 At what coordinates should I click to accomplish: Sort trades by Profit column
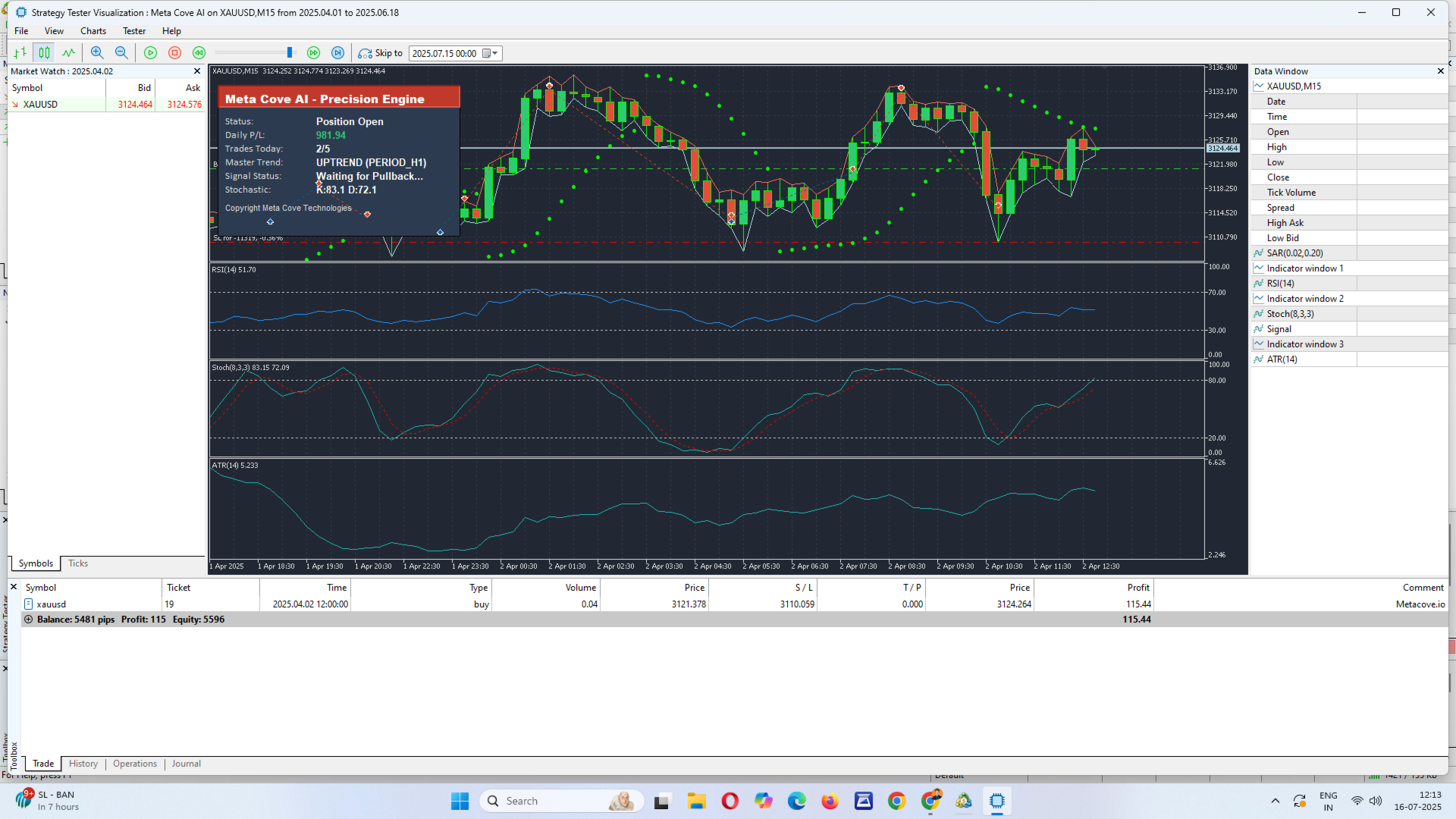click(1093, 588)
